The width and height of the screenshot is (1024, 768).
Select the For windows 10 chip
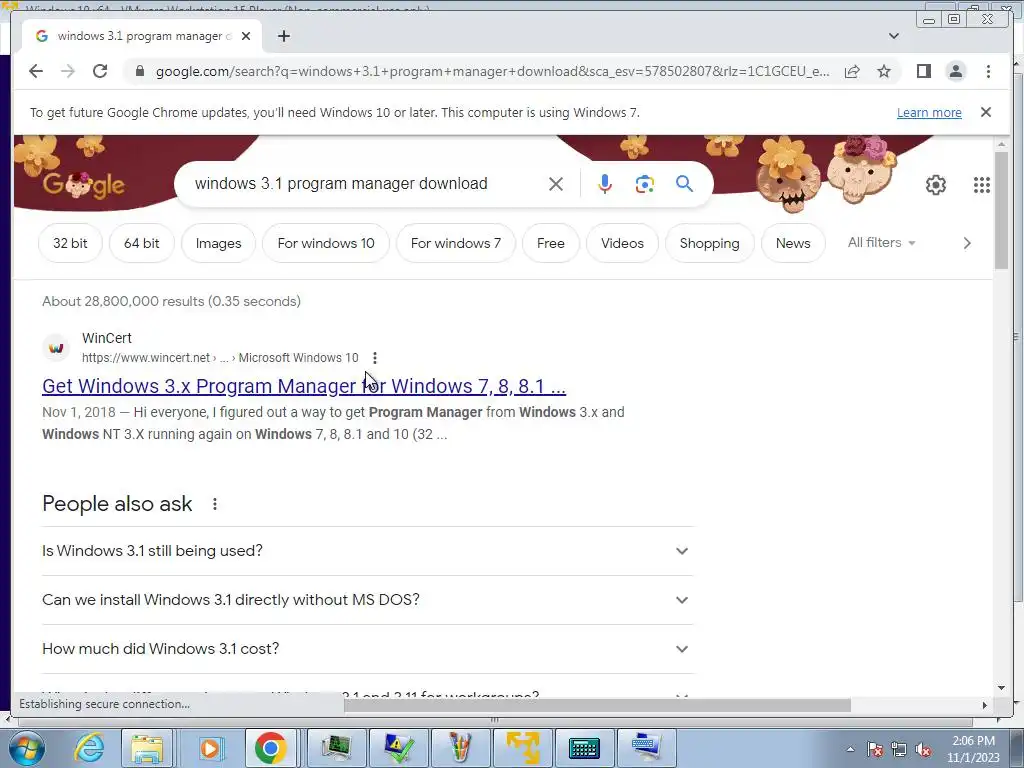click(x=326, y=243)
